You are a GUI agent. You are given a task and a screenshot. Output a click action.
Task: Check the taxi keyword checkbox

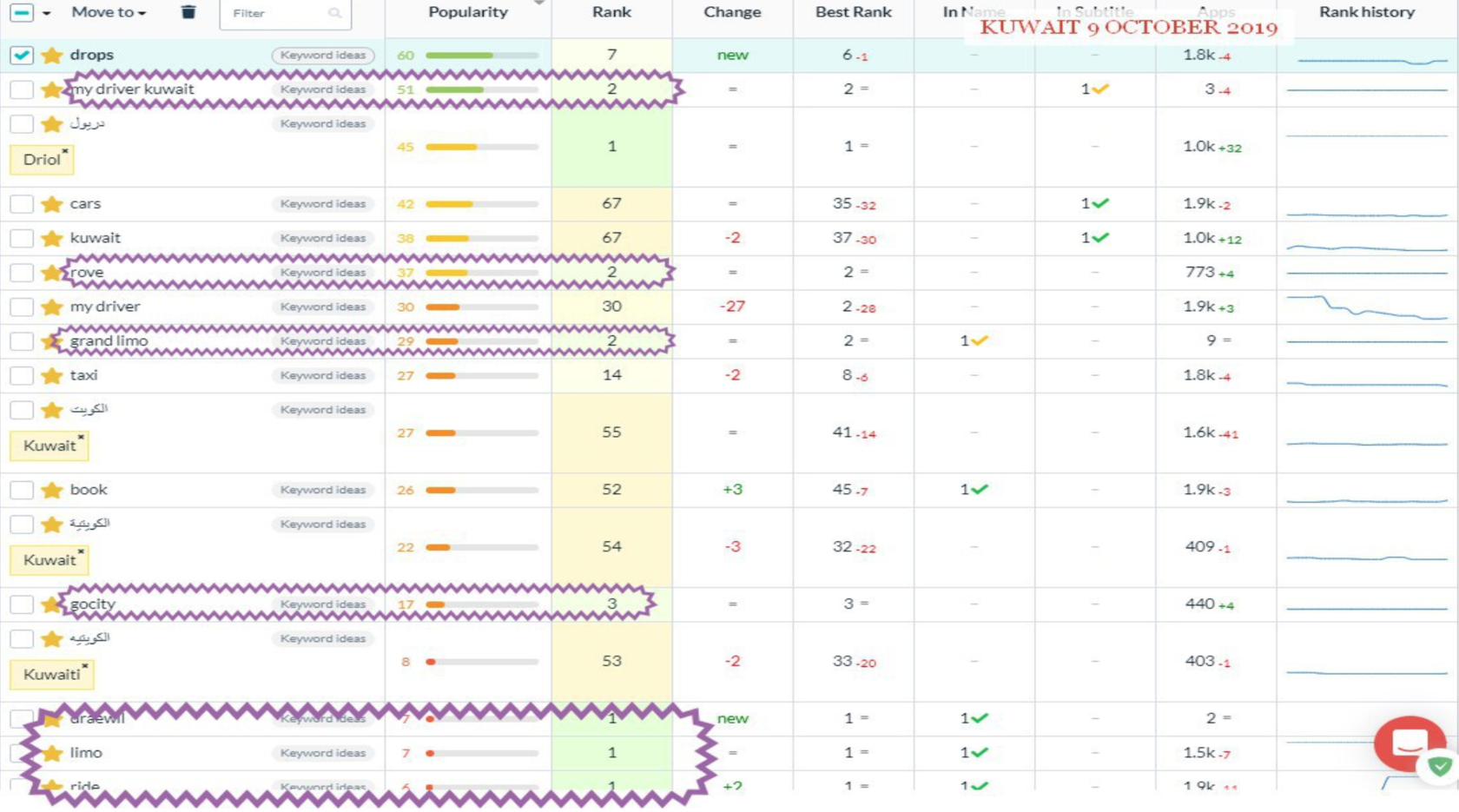(x=22, y=375)
